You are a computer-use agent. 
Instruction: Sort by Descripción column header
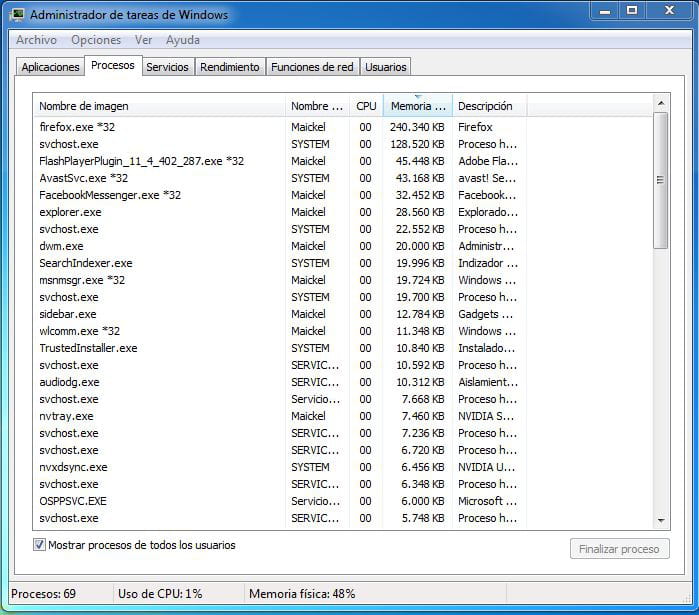tap(489, 106)
